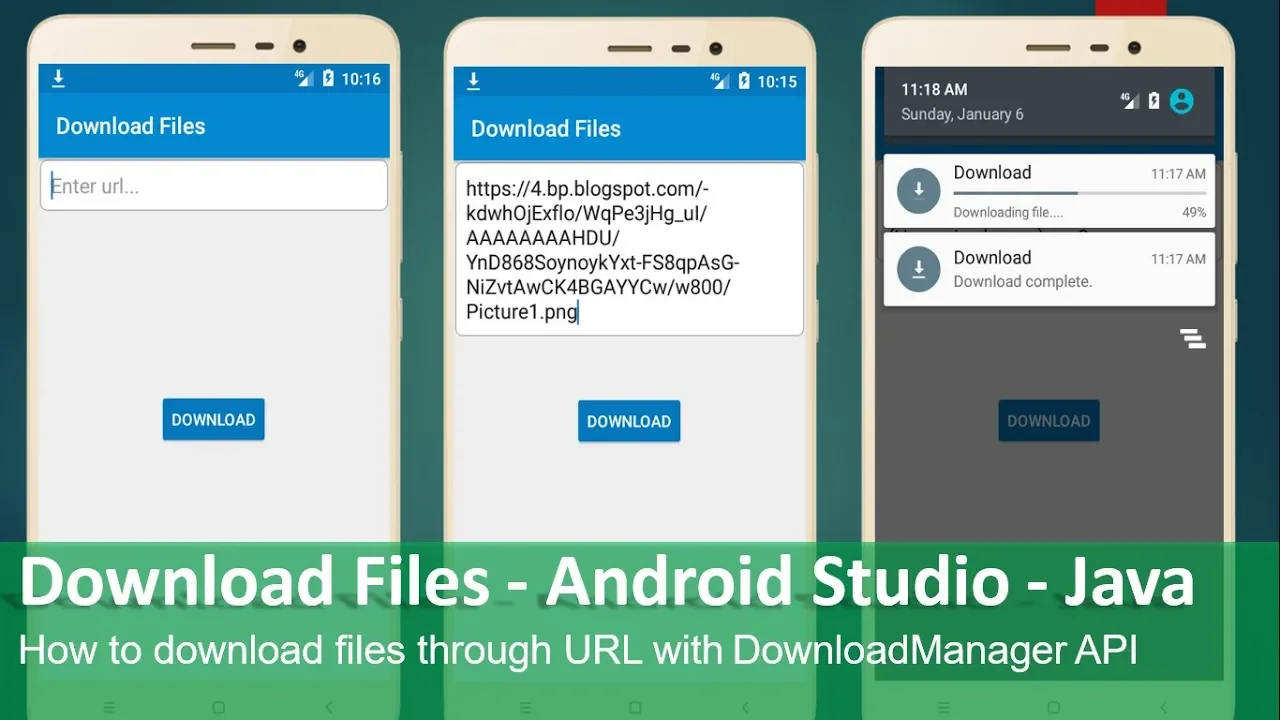Click the download circle icon of the complete notification

[919, 270]
